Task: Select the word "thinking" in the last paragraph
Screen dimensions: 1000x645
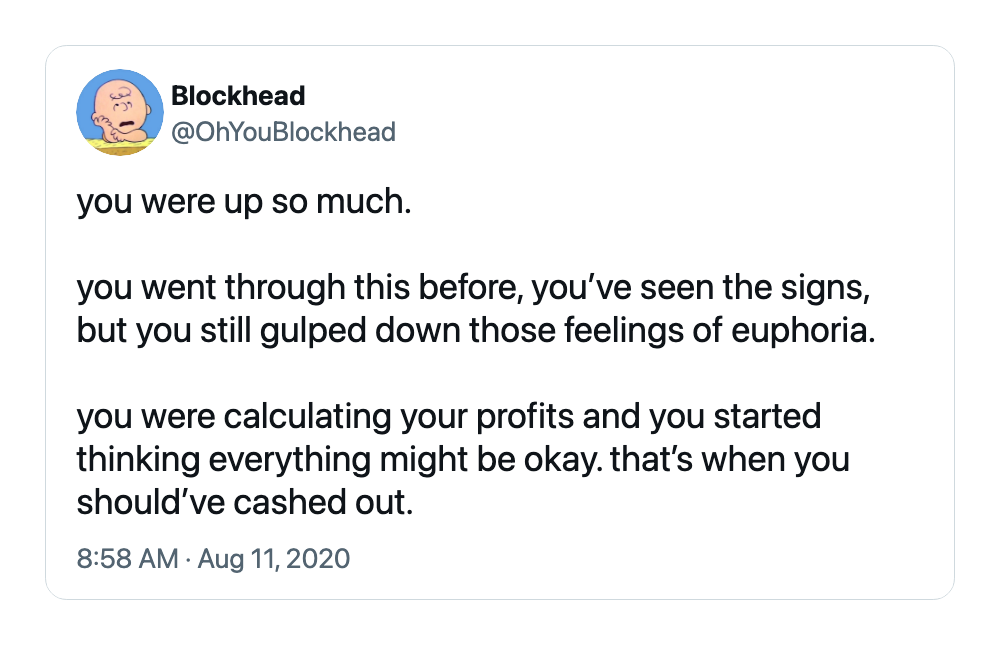Action: [x=138, y=459]
